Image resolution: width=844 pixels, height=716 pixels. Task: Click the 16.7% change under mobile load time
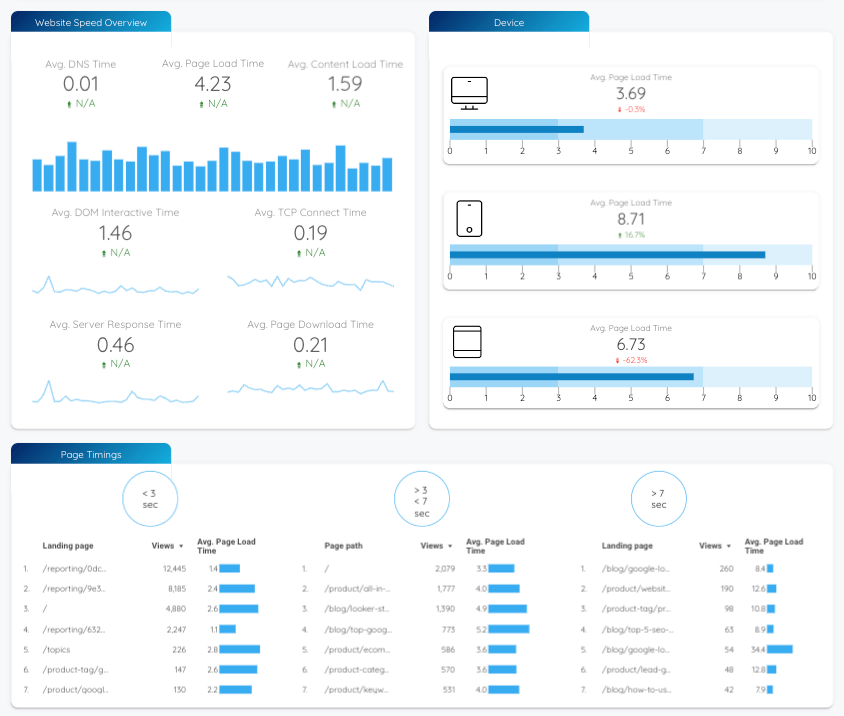click(x=631, y=235)
